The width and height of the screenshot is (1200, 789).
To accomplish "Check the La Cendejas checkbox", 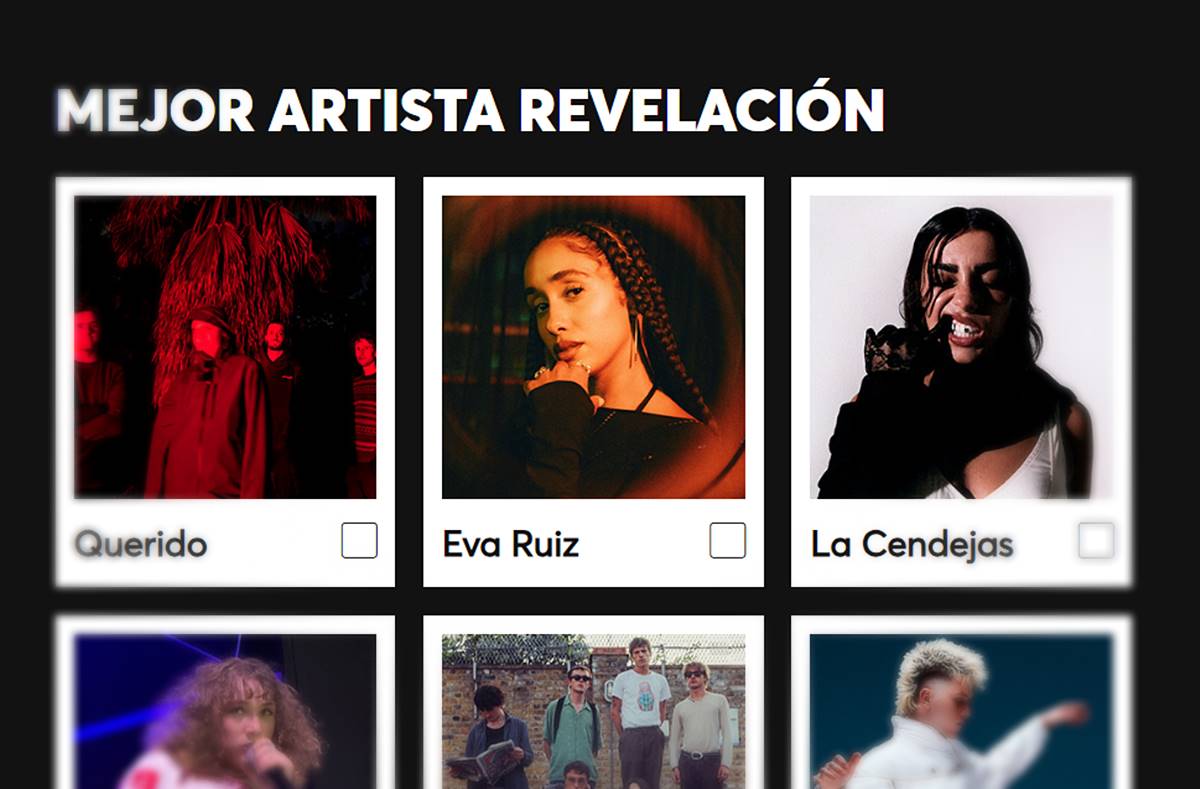I will tap(1096, 541).
